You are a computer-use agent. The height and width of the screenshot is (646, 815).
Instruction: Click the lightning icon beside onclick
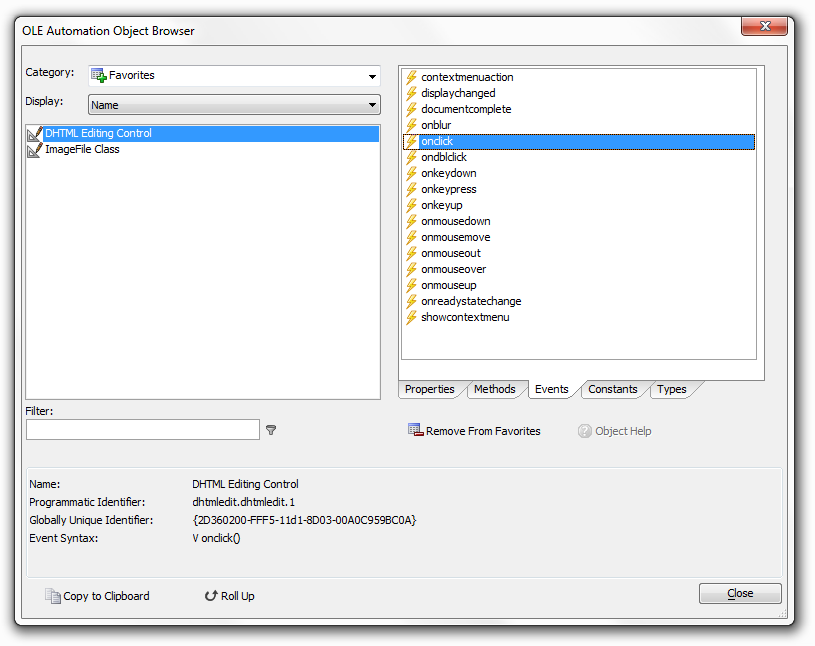(x=411, y=141)
